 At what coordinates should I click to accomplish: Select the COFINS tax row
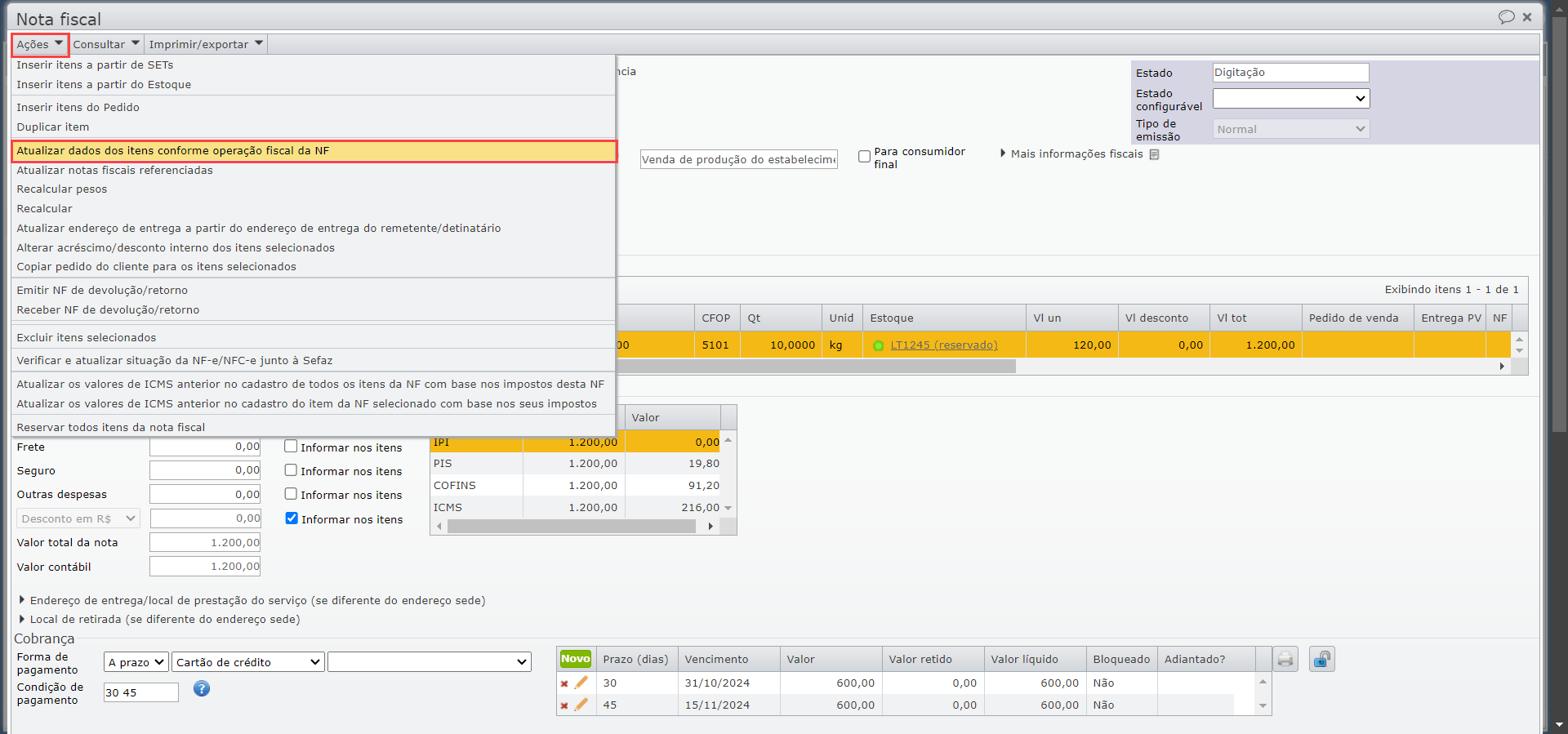pyautogui.click(x=576, y=486)
